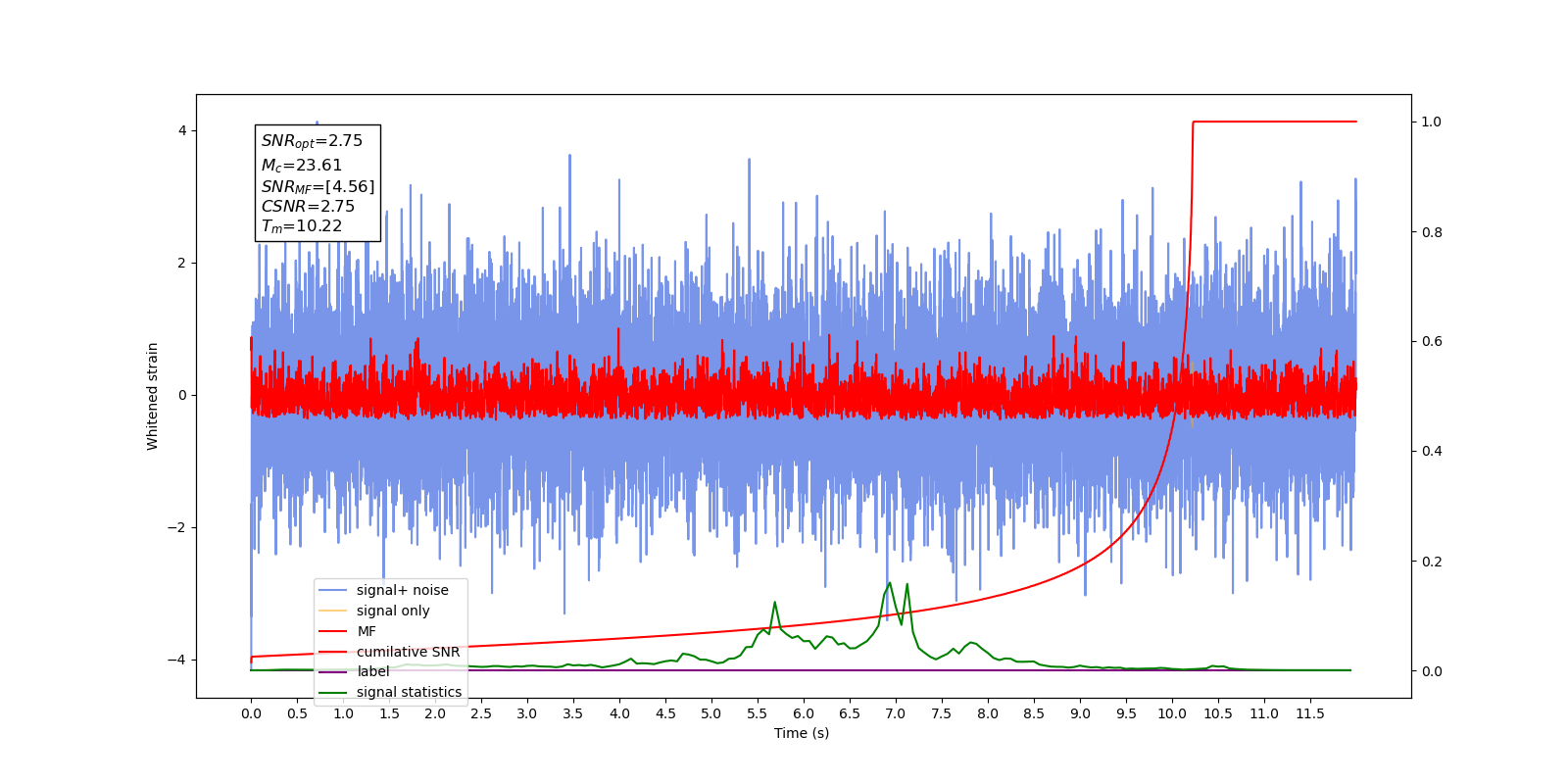Screen dimensions: 1568x784
Task: Click the 0.0 tick on the time axis
Action: point(251,713)
